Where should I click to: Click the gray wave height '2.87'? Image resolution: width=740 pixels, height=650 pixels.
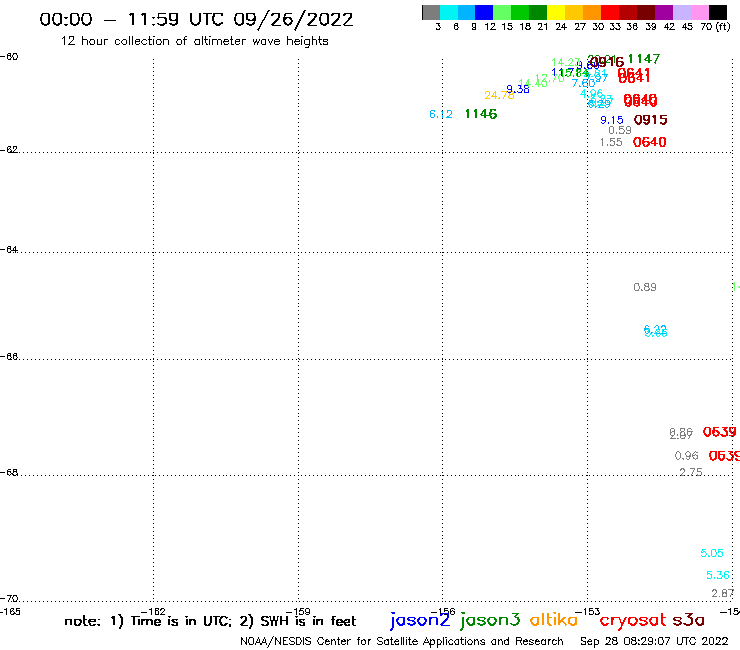(x=723, y=593)
